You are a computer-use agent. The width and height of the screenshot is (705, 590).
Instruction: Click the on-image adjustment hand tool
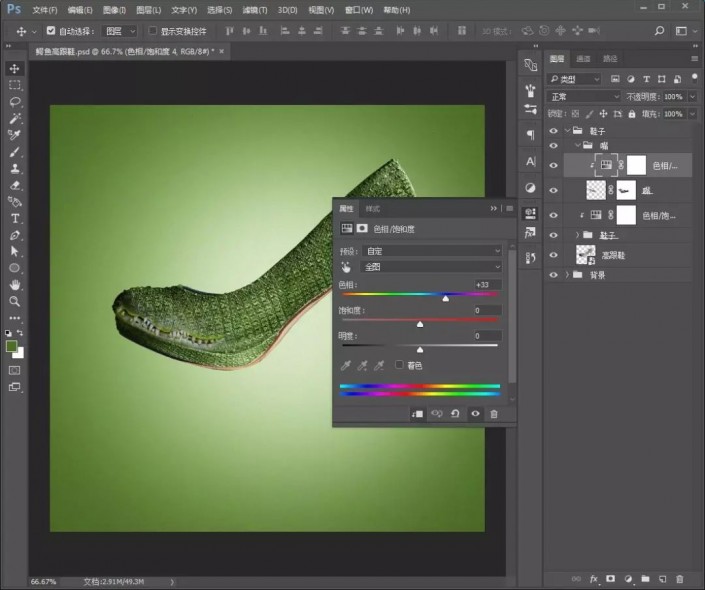pyautogui.click(x=345, y=267)
